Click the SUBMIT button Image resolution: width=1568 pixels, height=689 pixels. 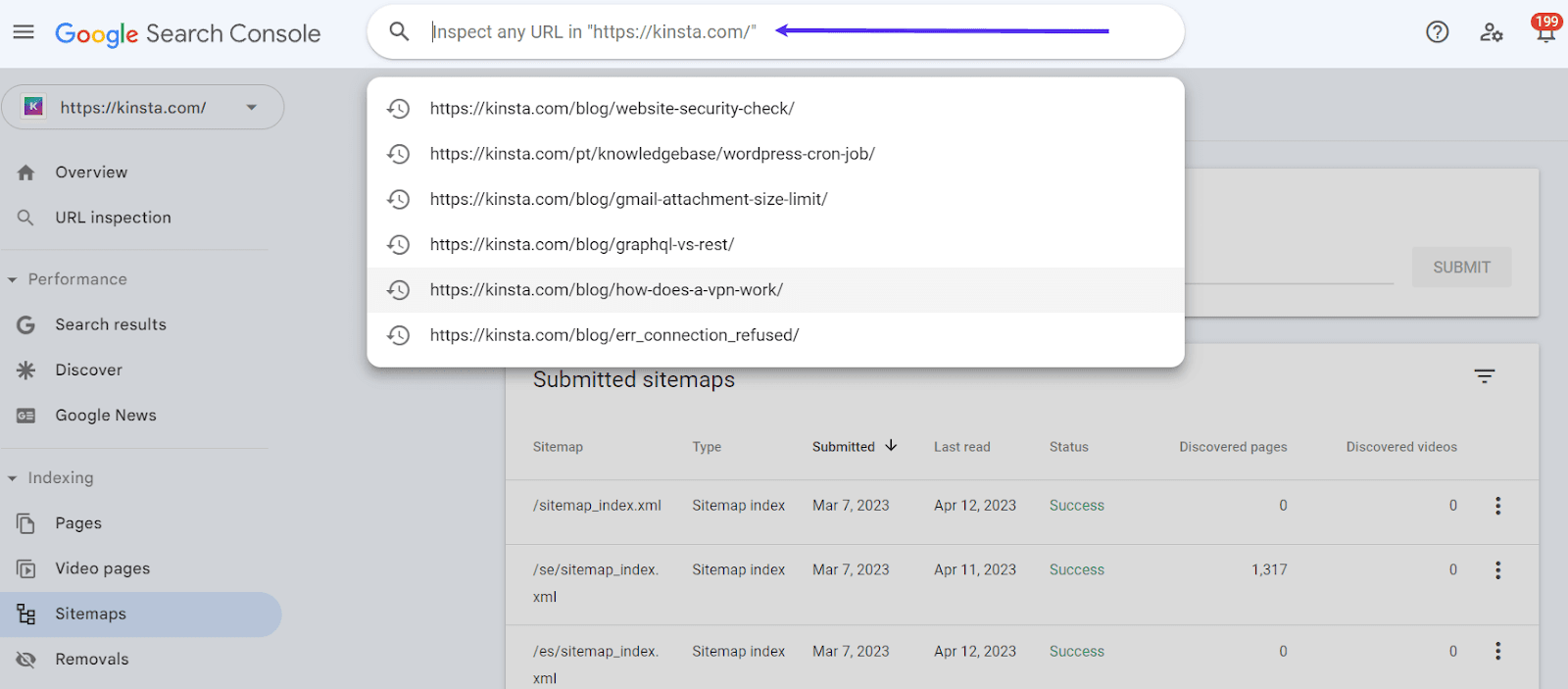1460,268
